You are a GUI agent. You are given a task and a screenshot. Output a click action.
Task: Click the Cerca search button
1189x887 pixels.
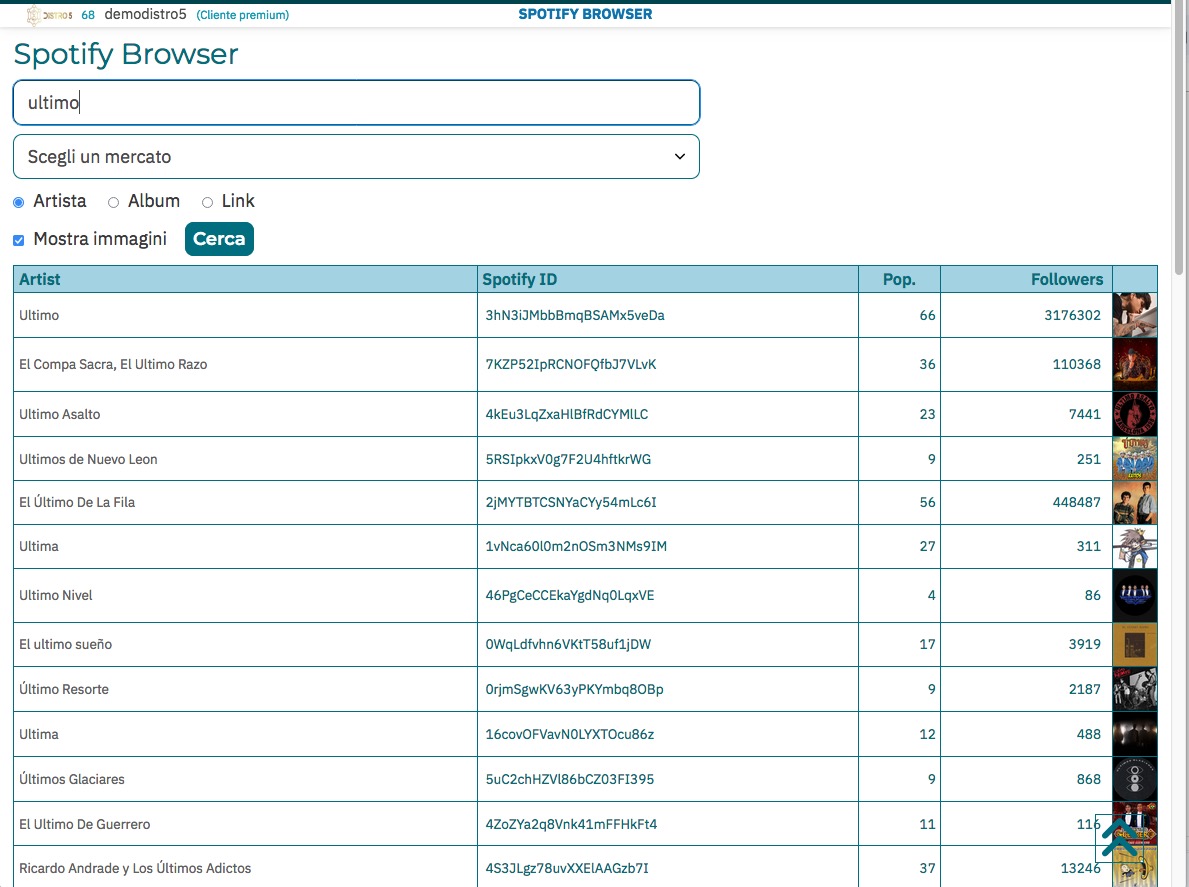point(219,239)
